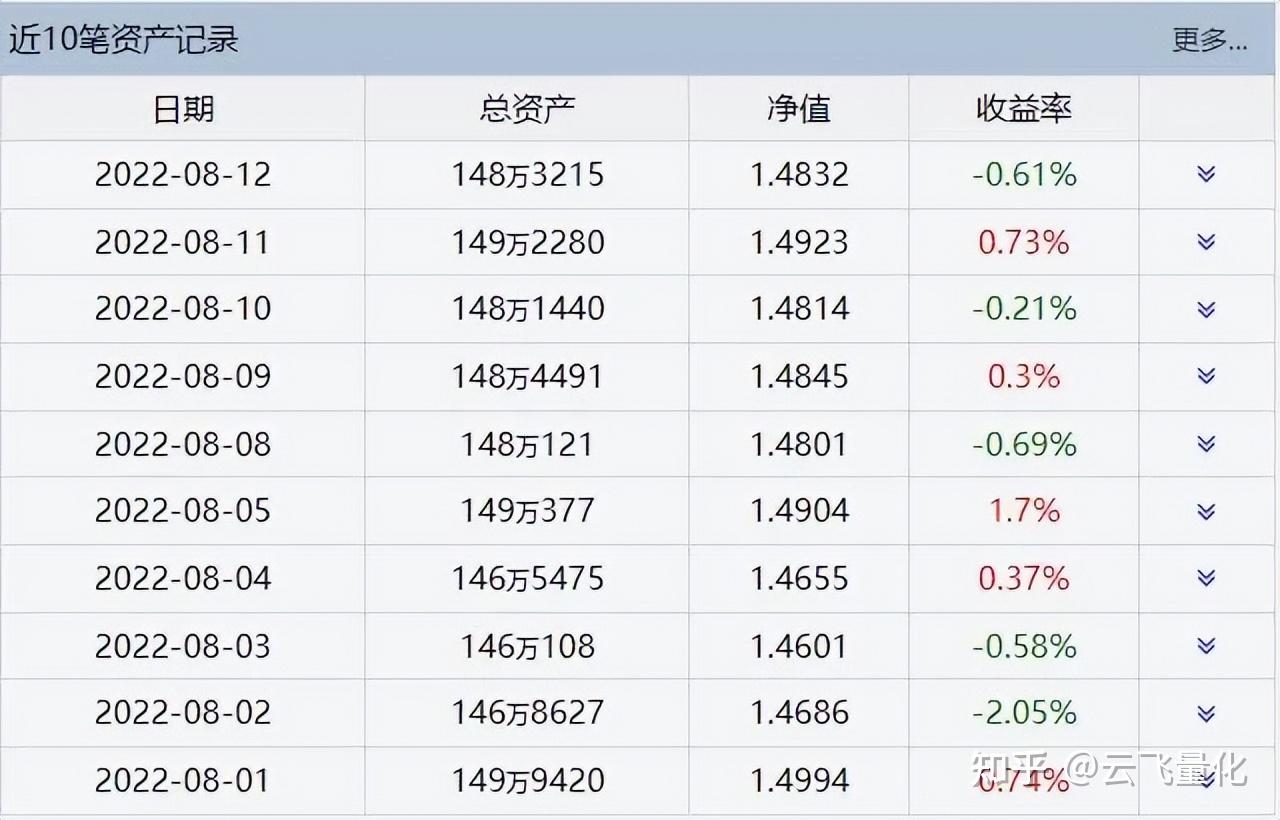Open the chevron beside -2.05% return

[x=1206, y=713]
